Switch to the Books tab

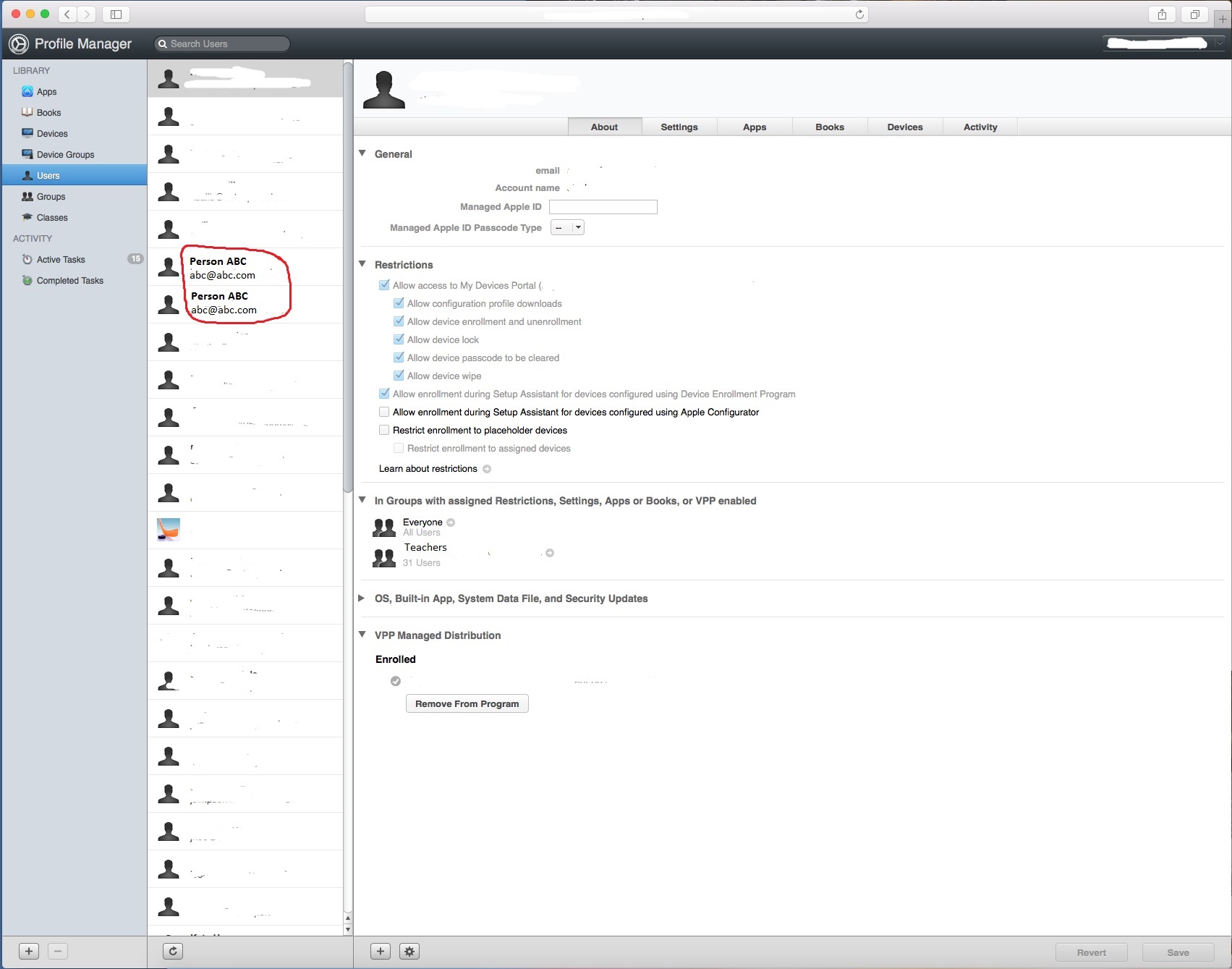pyautogui.click(x=830, y=127)
